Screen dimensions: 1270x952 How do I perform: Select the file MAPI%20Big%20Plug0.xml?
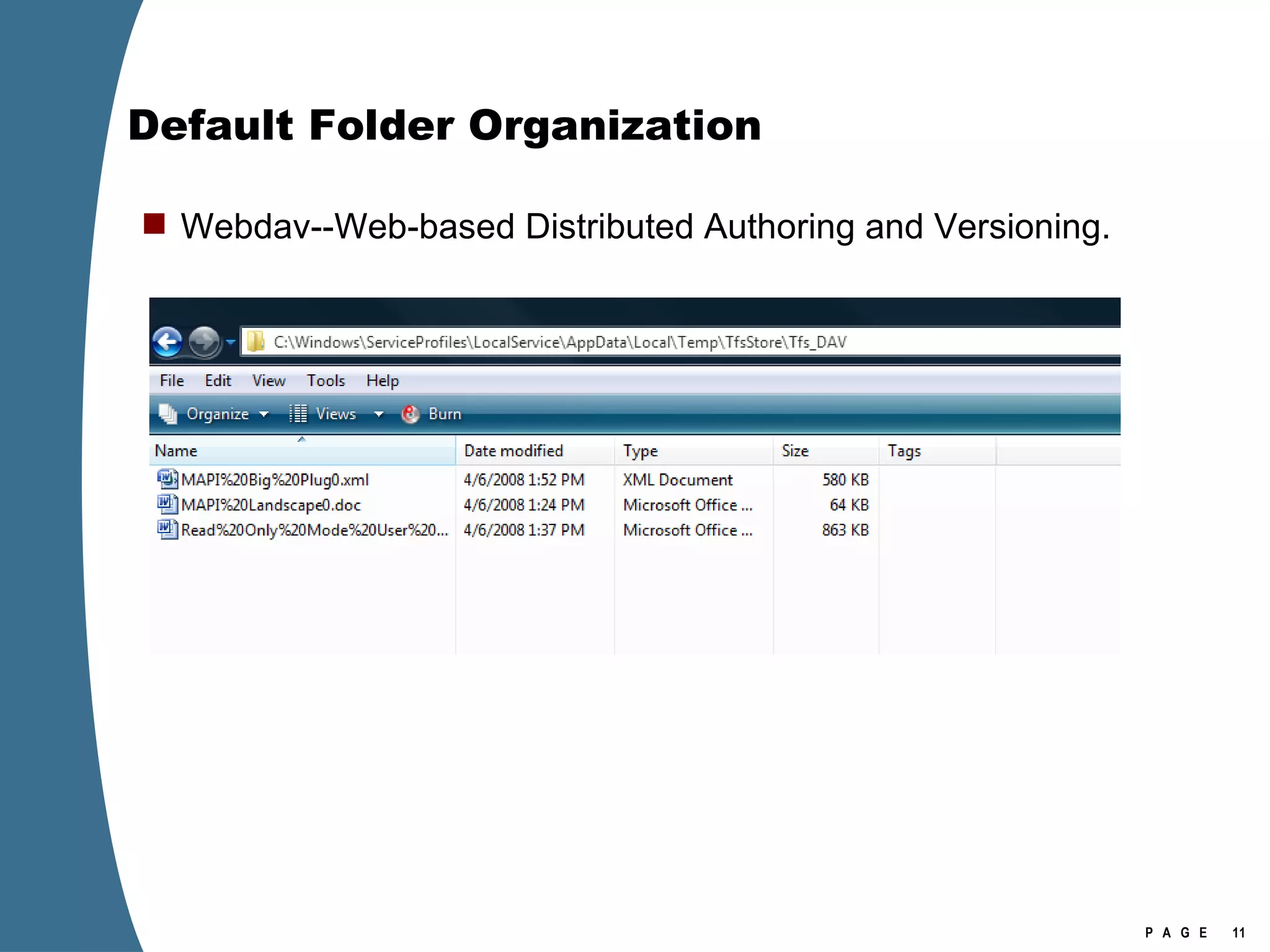point(275,480)
